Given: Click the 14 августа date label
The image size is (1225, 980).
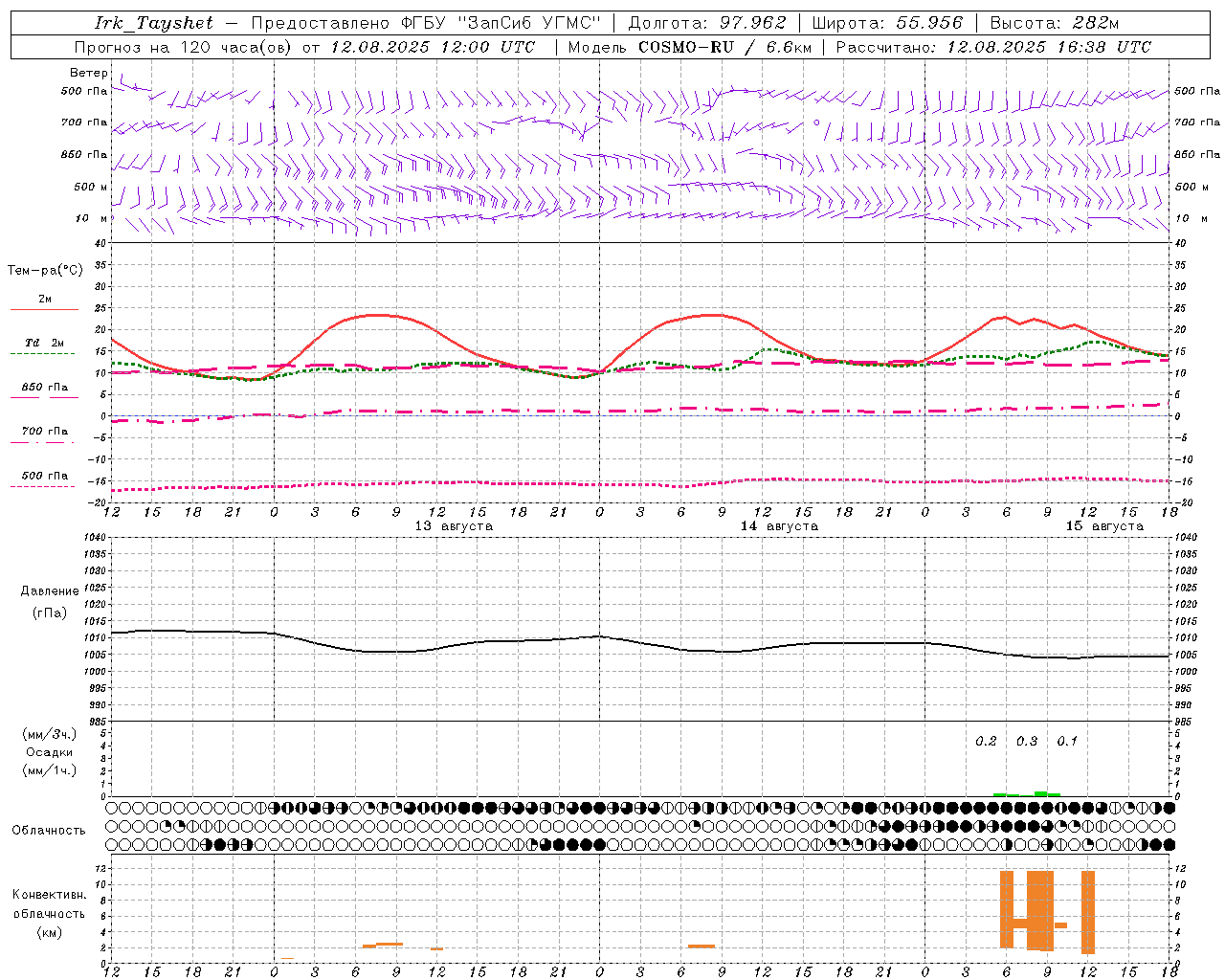Looking at the screenshot, I should [779, 526].
